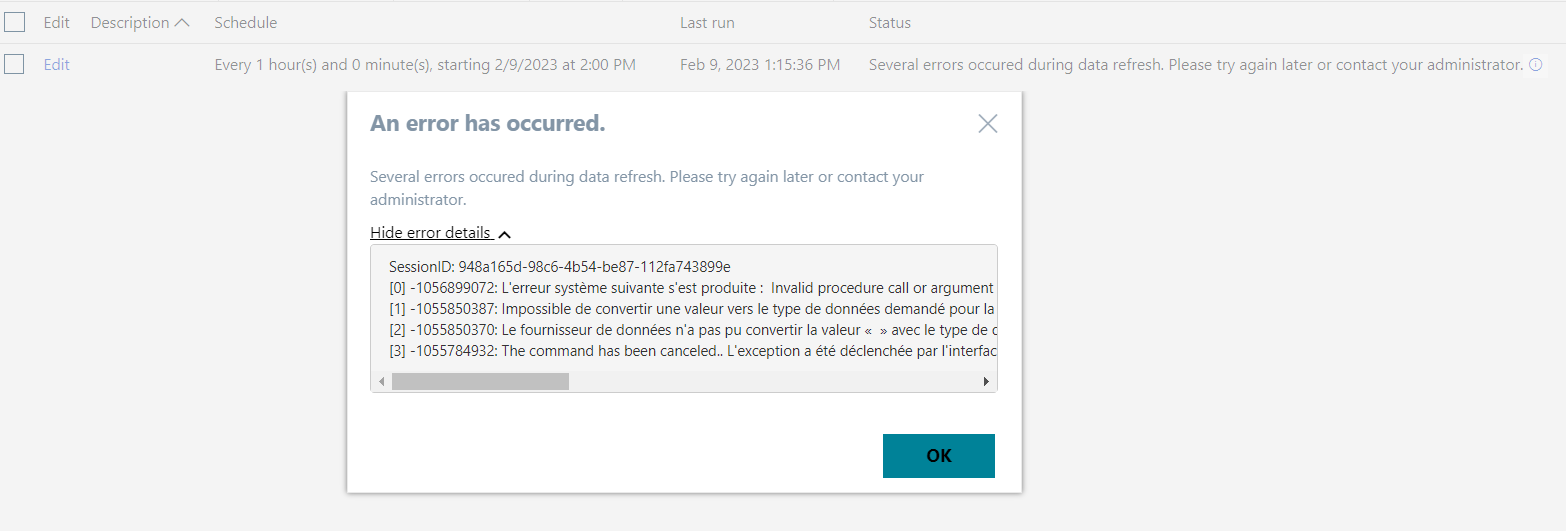Click the scrollbar's left arrow in error details
Screen dimensions: 1566x531
pyautogui.click(x=381, y=382)
